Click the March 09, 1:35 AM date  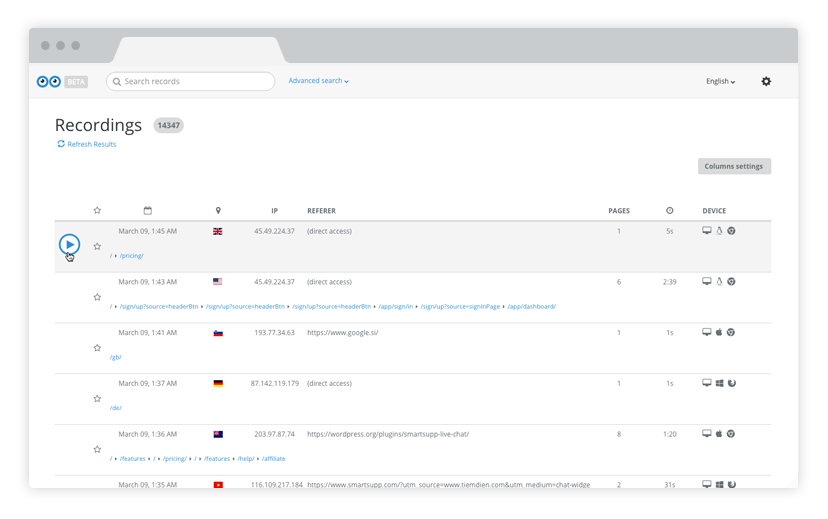147,484
